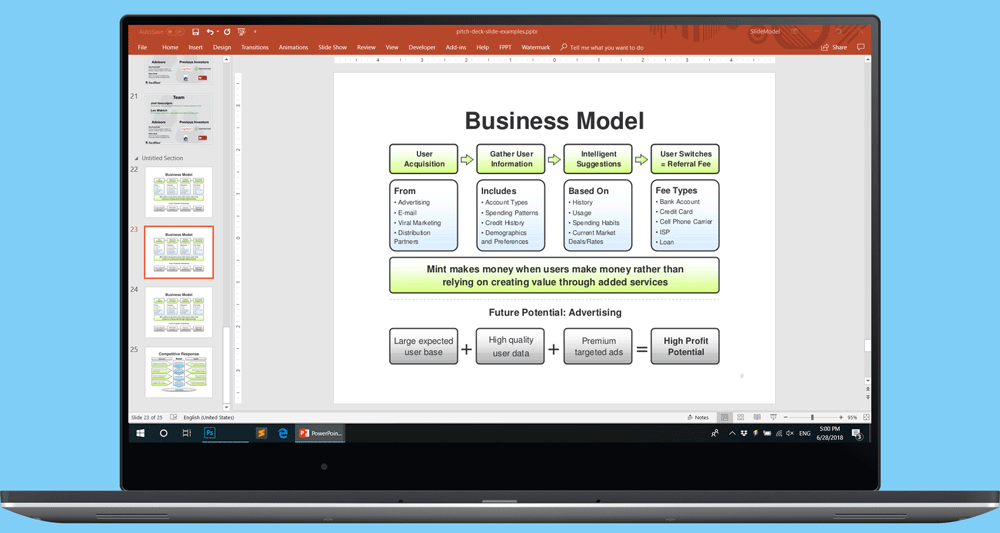Switch to Slide Sorter view icon
1000x533 pixels.
[x=740, y=418]
